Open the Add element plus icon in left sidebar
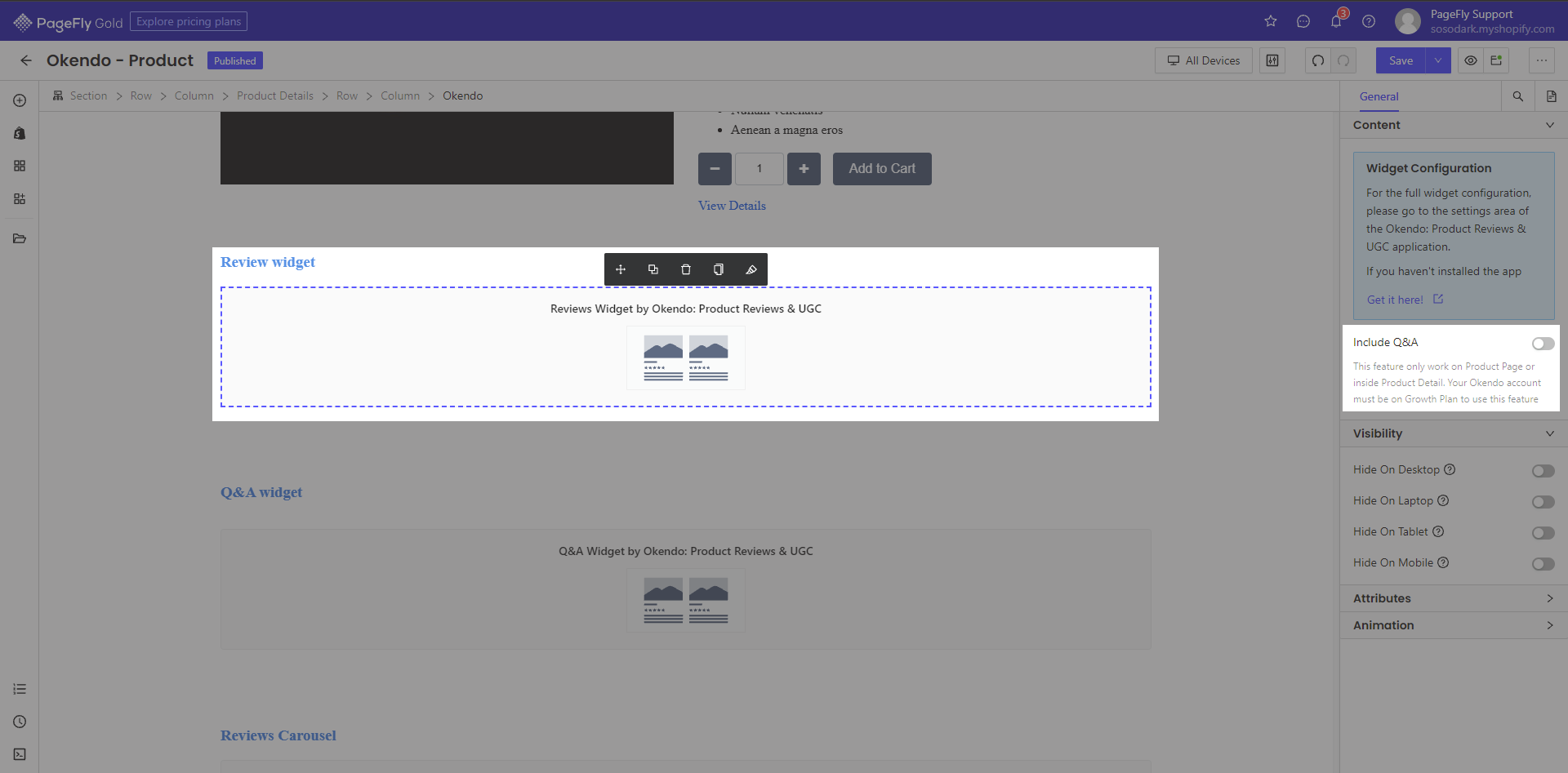Viewport: 1568px width, 773px height. click(20, 100)
